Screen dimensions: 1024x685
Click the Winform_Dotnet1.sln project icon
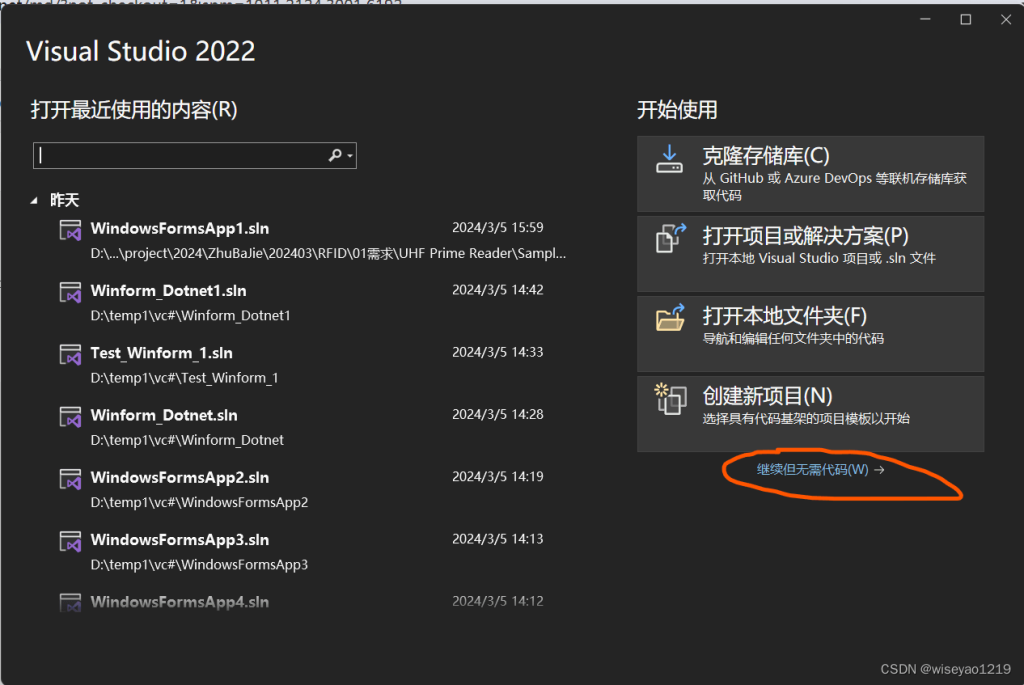(70, 292)
